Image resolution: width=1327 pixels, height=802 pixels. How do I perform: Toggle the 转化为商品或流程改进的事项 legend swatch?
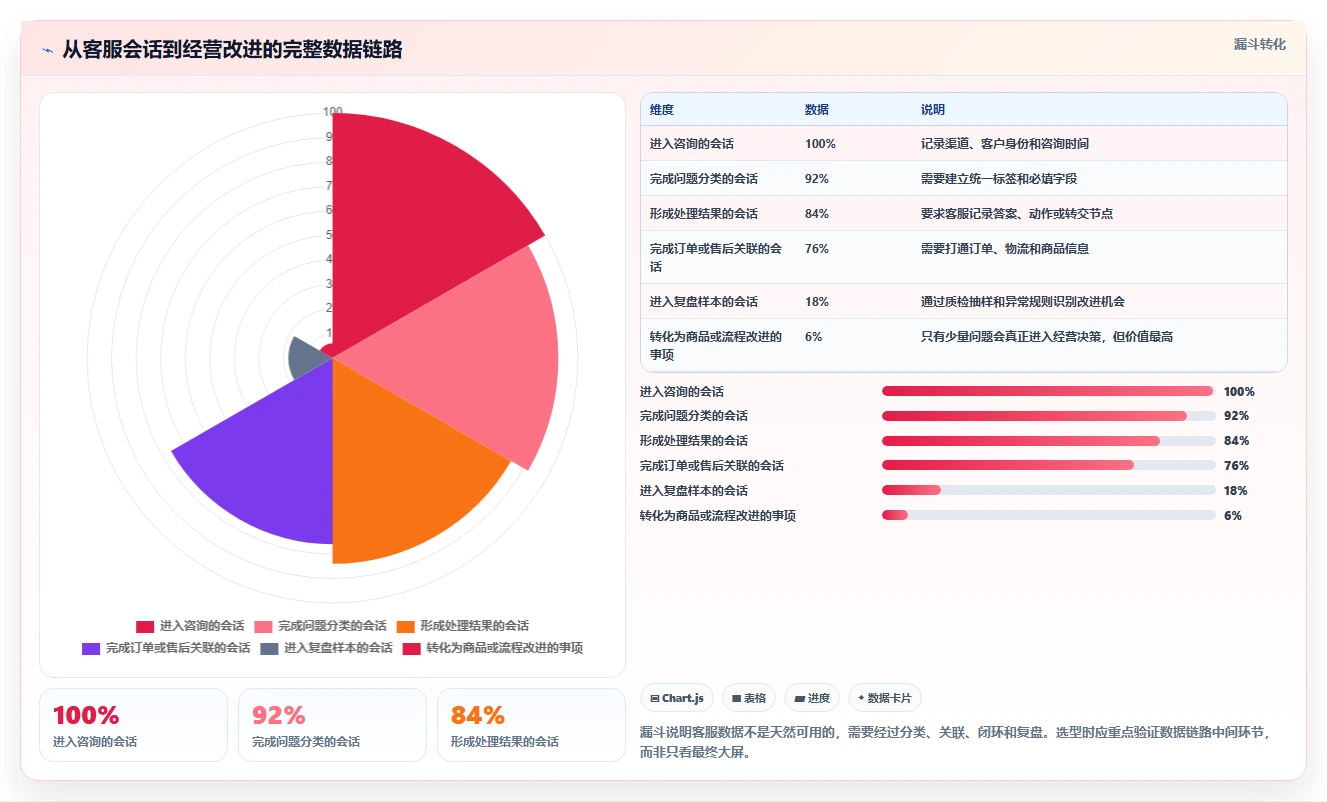411,648
